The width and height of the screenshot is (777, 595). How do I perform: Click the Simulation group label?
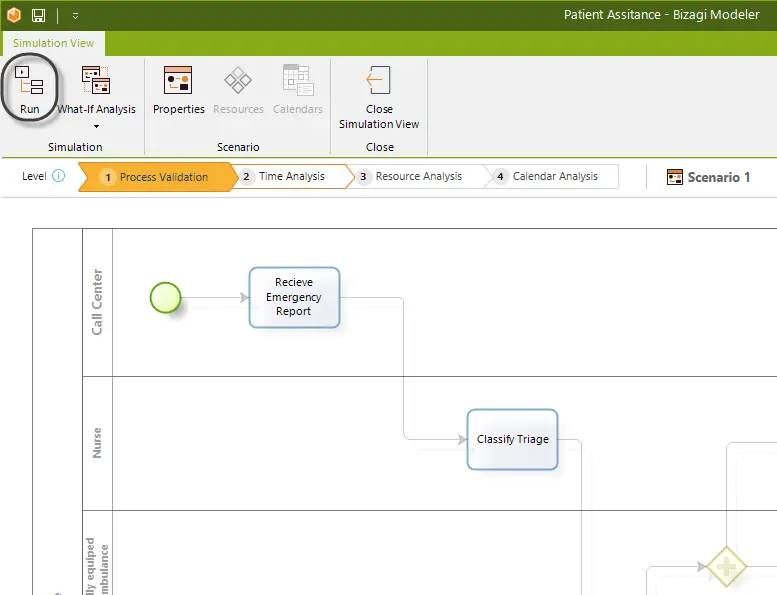coord(75,147)
